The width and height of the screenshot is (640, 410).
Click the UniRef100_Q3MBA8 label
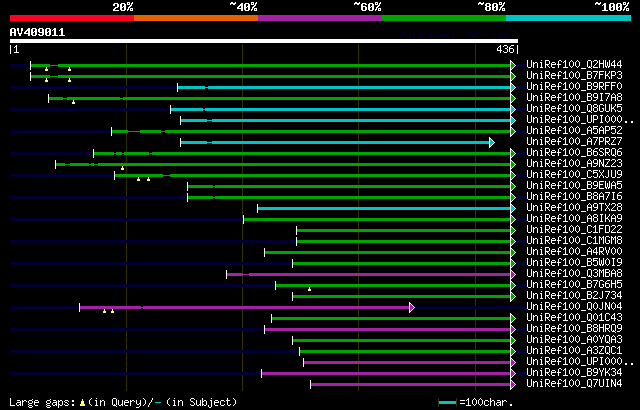(x=574, y=274)
